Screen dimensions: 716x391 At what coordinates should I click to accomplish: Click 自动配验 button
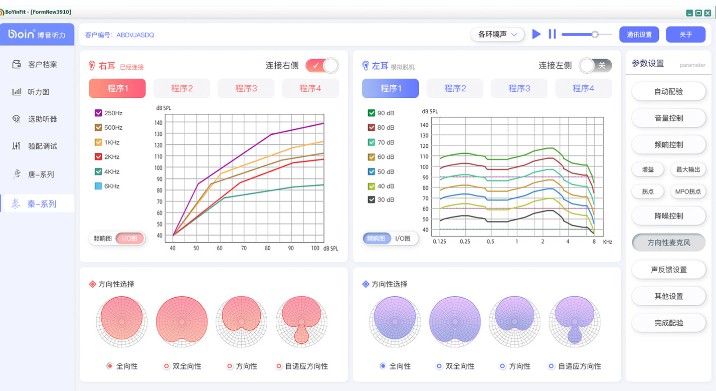tap(669, 91)
